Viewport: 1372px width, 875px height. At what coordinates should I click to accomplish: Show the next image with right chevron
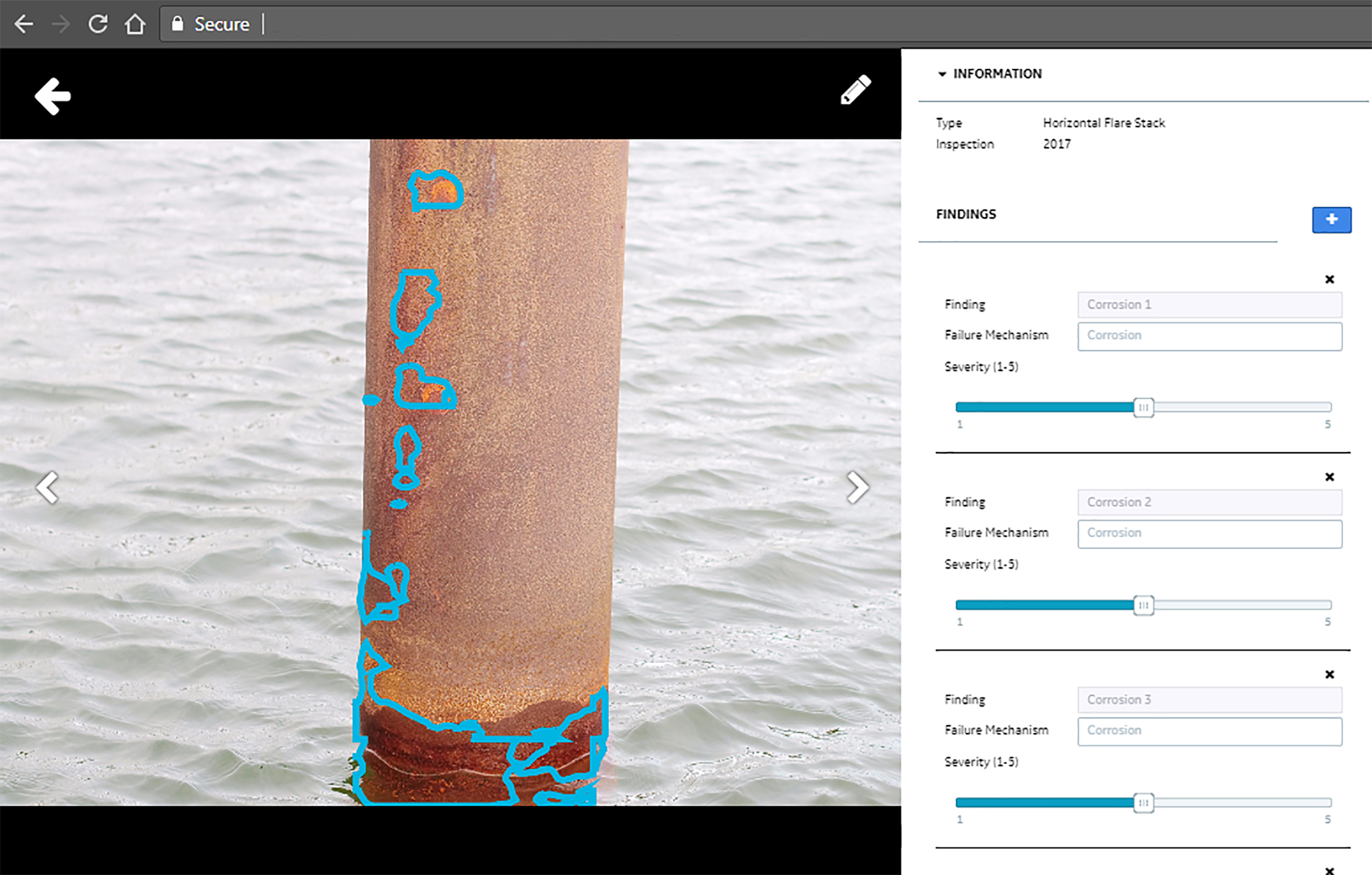858,487
